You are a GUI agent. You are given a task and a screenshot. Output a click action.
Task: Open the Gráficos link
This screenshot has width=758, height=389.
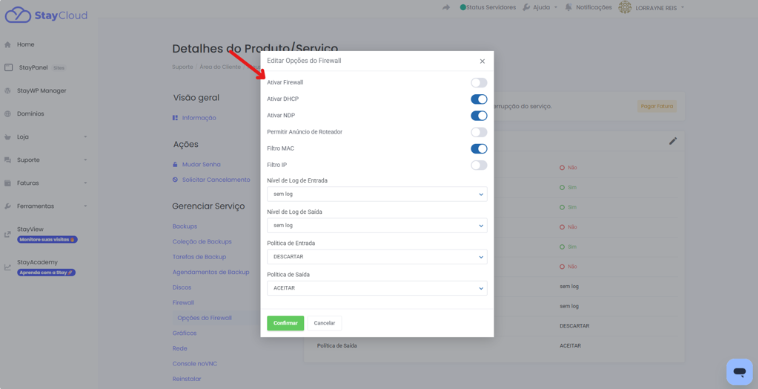pyautogui.click(x=185, y=333)
